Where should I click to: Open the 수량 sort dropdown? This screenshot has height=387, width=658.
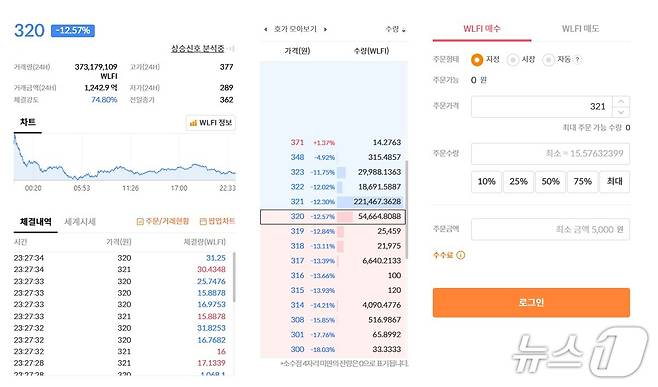click(396, 29)
